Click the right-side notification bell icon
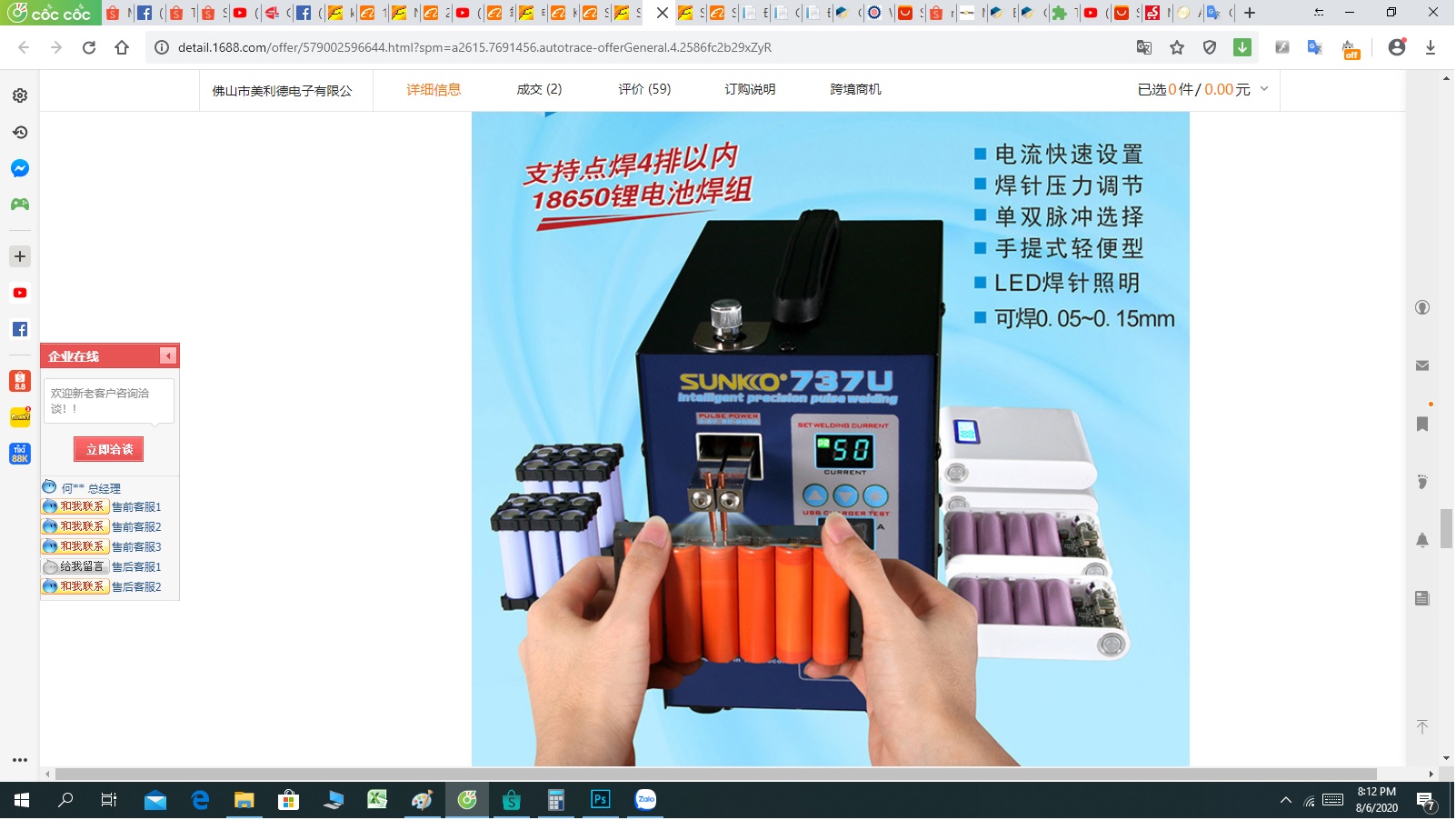The image size is (1456, 820). coord(1422,540)
